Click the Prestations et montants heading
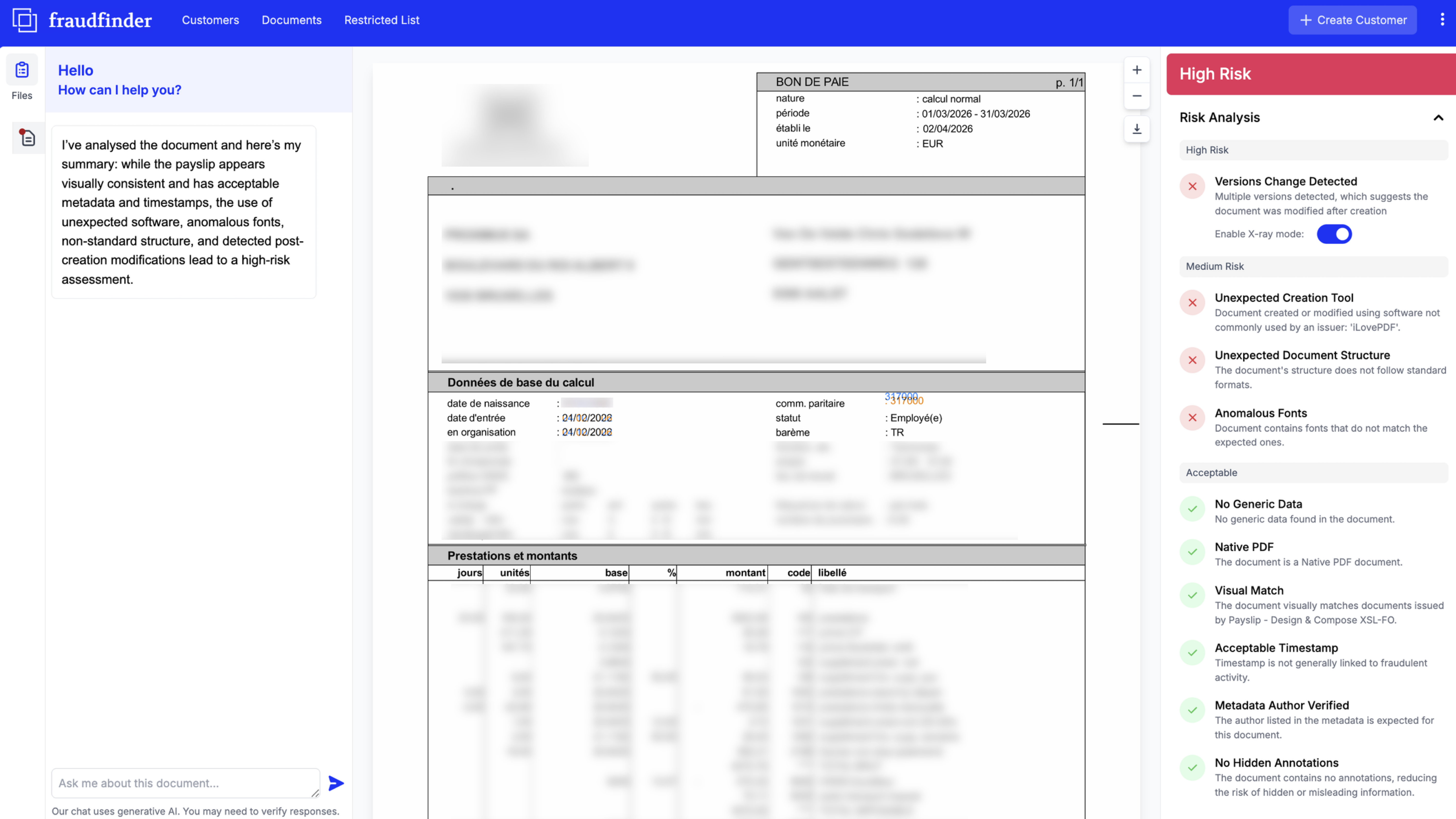 512,556
